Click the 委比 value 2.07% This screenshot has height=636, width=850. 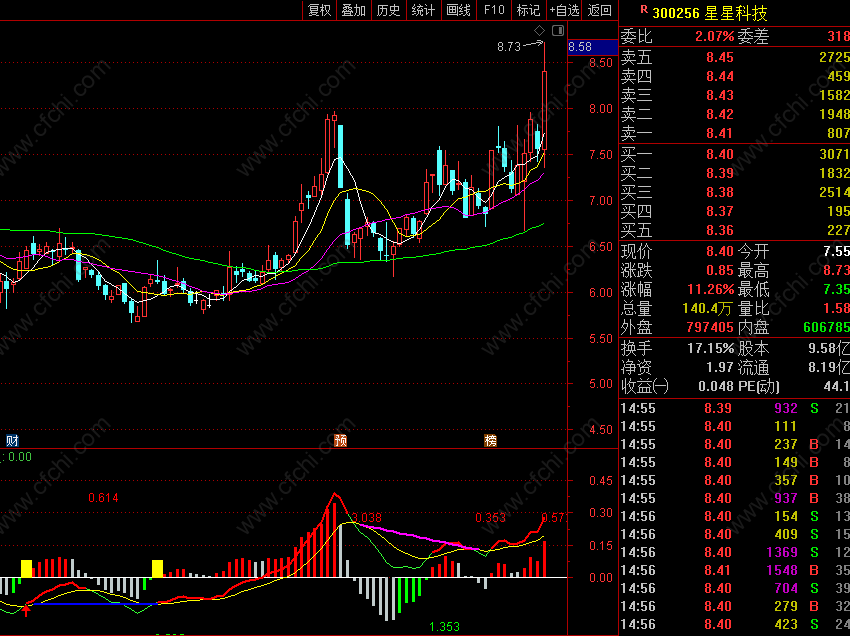pyautogui.click(x=714, y=37)
